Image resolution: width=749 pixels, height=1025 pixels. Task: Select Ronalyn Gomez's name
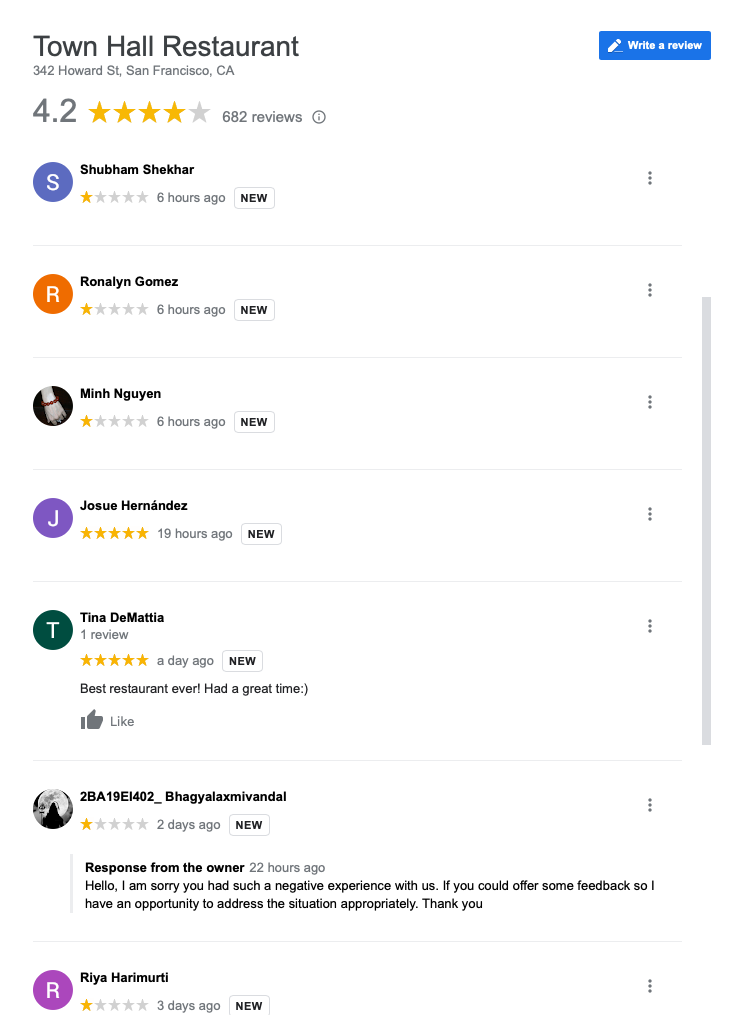coord(128,281)
